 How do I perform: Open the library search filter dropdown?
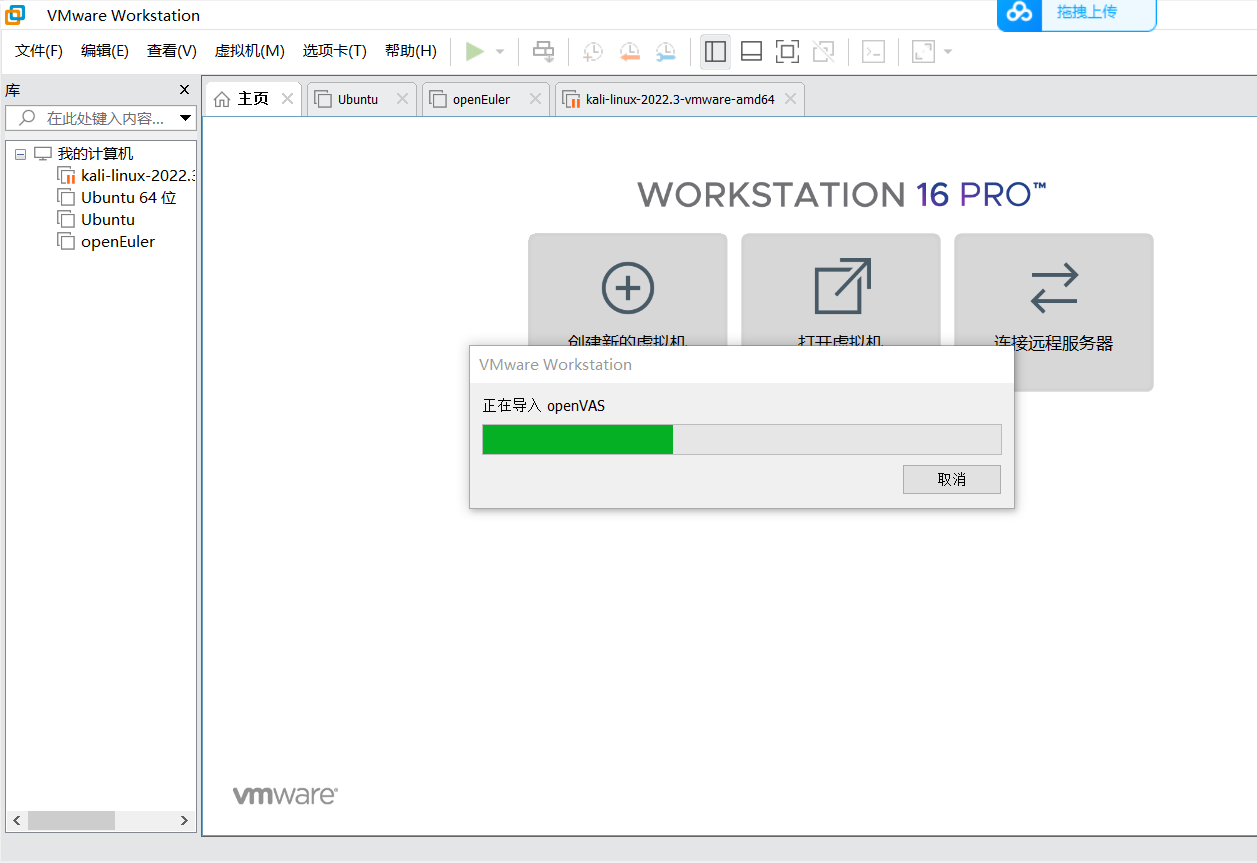[x=185, y=119]
